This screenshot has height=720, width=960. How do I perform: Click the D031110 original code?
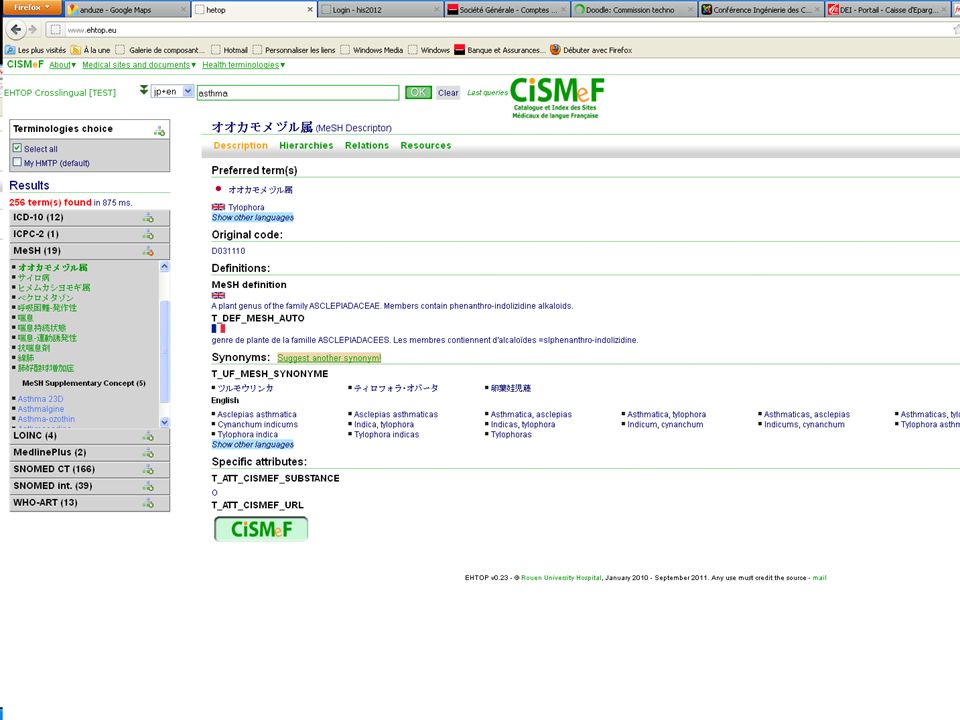tap(228, 251)
